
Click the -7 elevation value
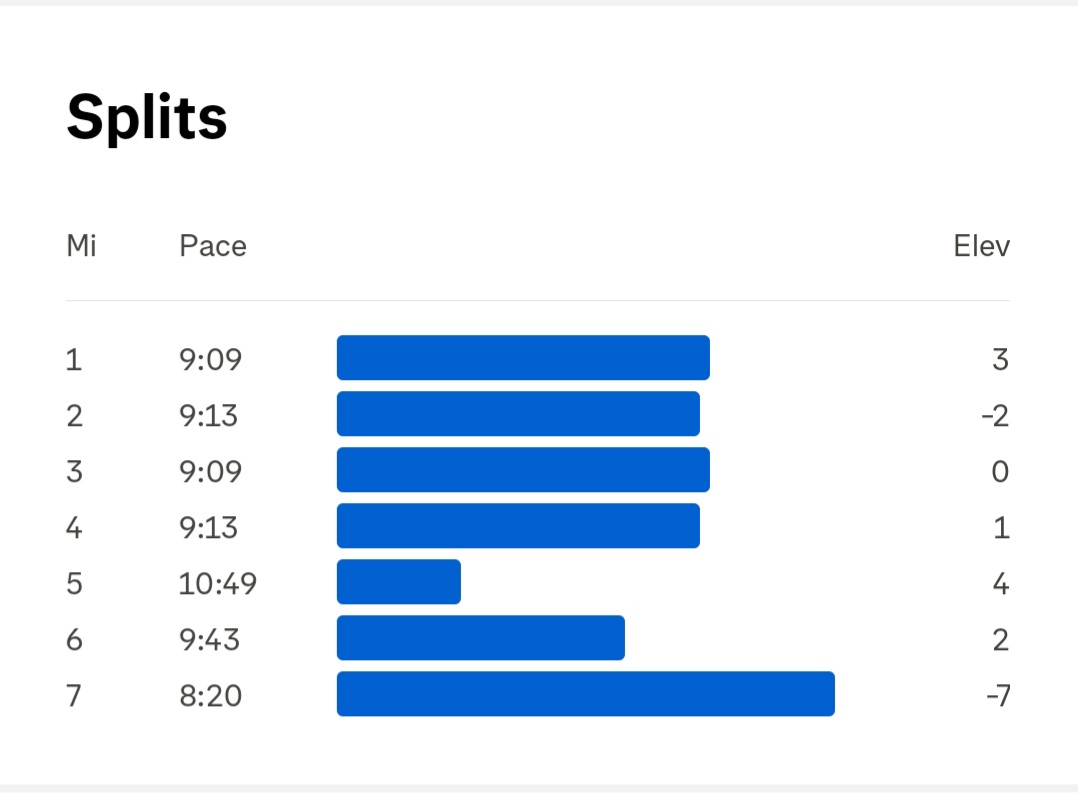pyautogui.click(x=997, y=695)
